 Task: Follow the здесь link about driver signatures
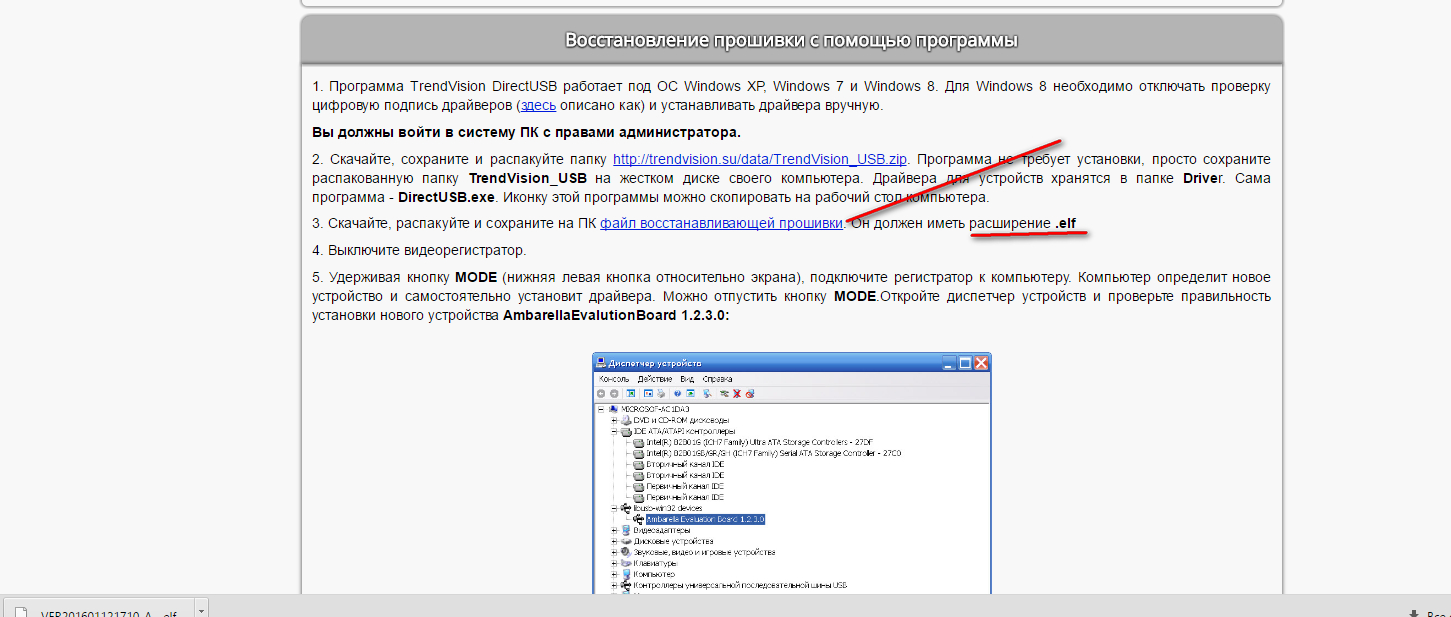pyautogui.click(x=538, y=105)
